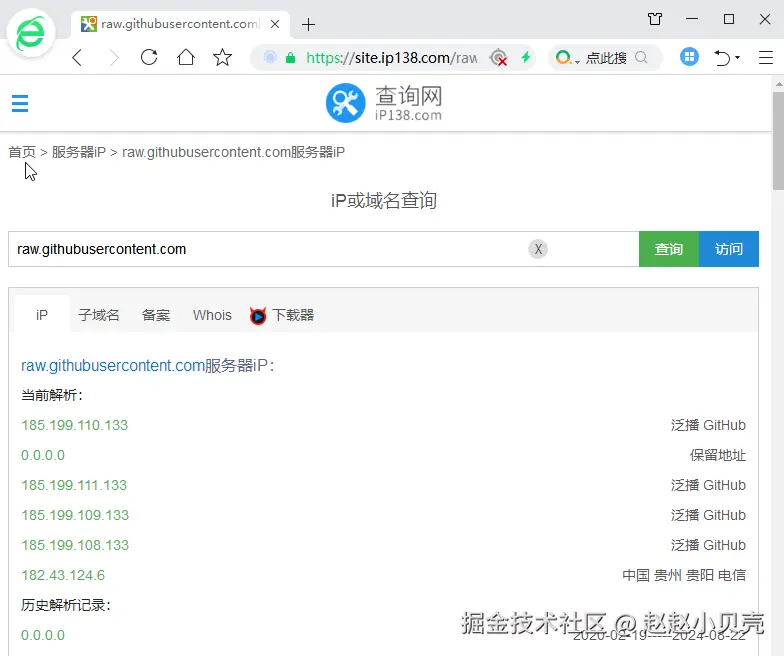Open IP 185.199.108.133
This screenshot has height=656, width=784.
75,545
